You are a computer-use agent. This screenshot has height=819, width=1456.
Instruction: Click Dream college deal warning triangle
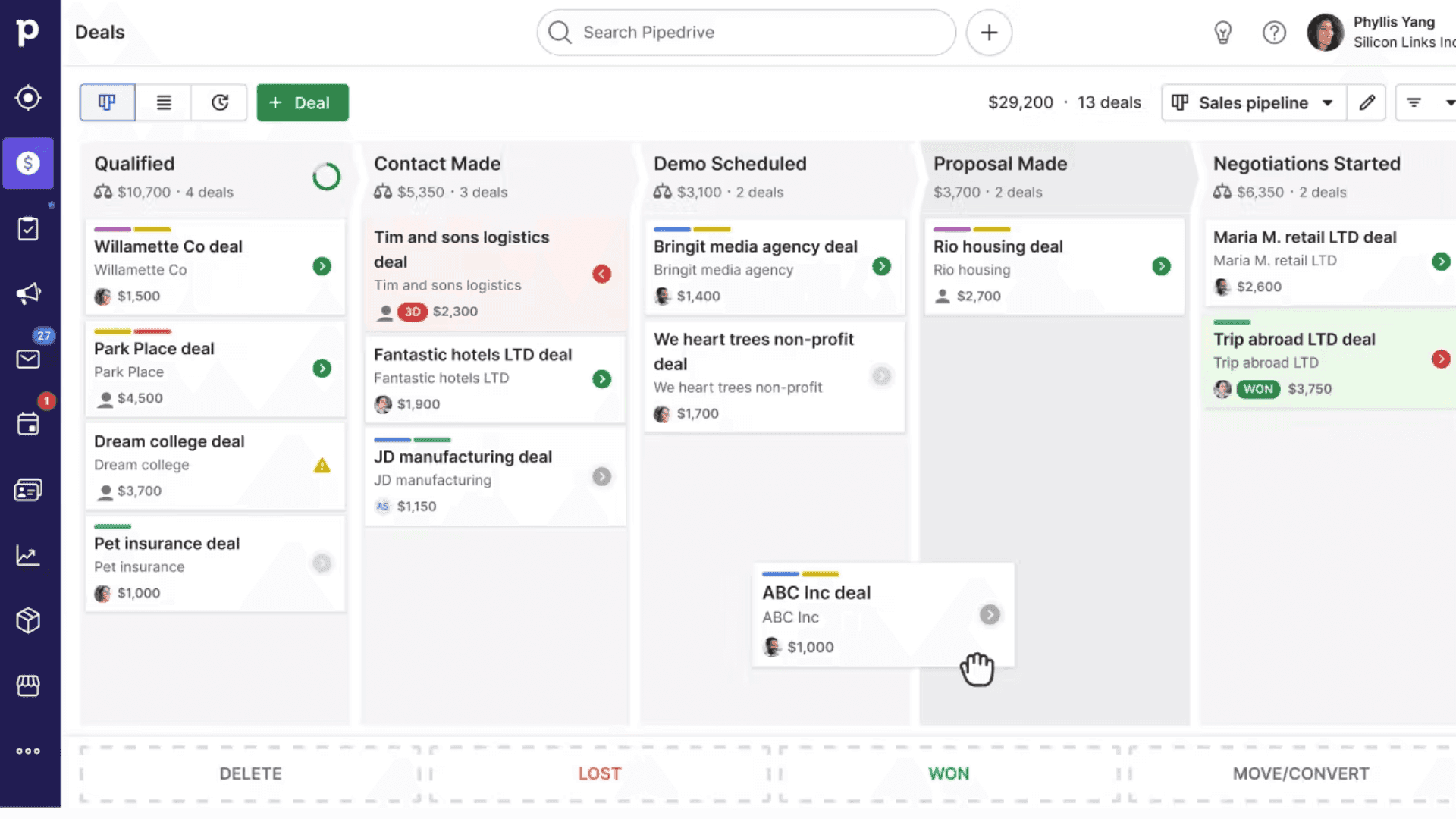tap(322, 466)
